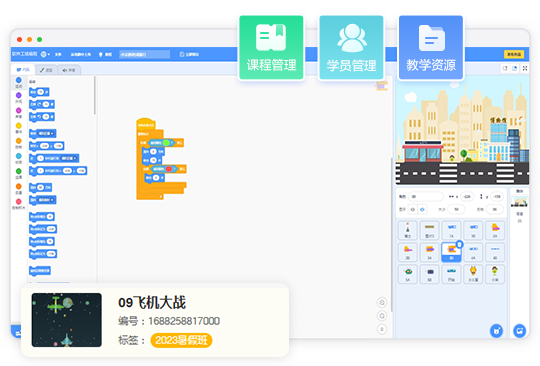Switch to the small stage layout

tap(505, 69)
